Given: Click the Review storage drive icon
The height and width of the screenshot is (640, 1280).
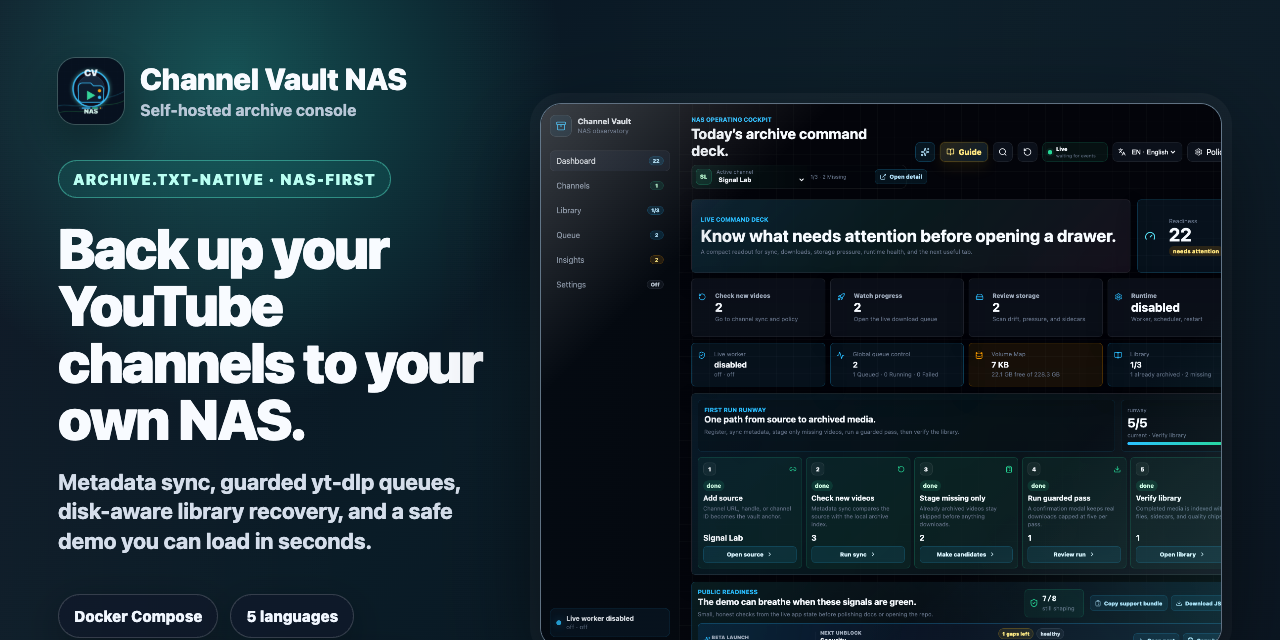Looking at the screenshot, I should coord(980,297).
